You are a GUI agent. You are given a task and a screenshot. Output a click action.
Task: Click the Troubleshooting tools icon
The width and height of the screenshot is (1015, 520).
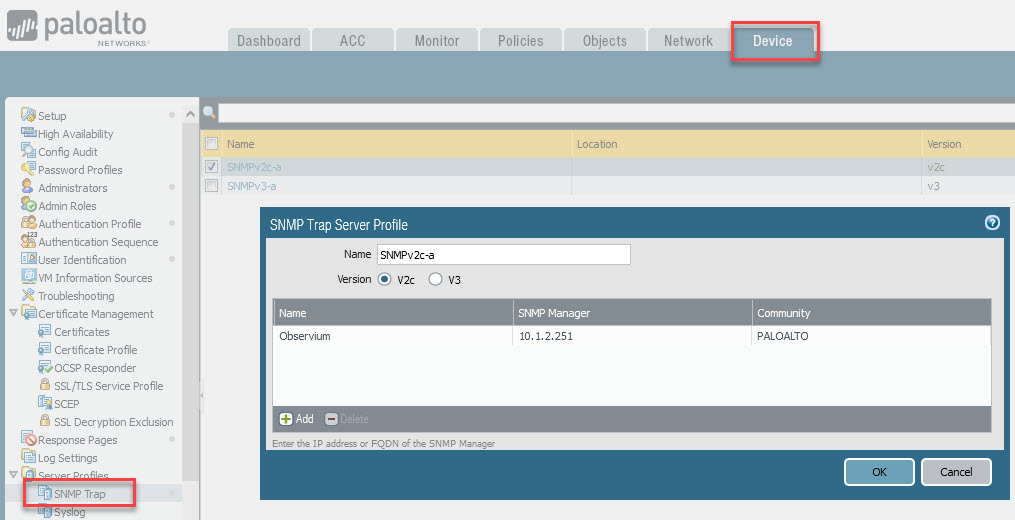click(x=29, y=296)
